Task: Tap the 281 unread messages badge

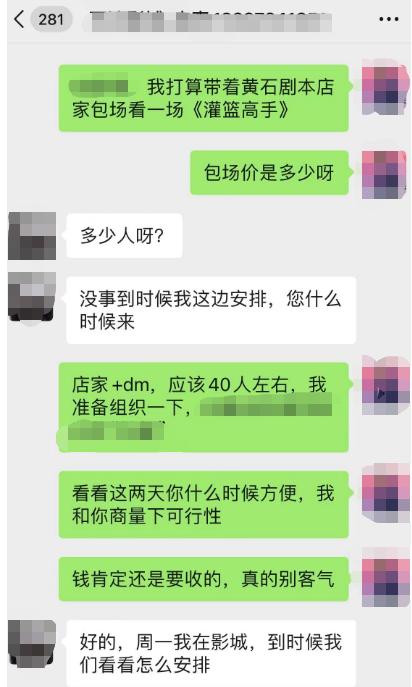Action: 51,20
